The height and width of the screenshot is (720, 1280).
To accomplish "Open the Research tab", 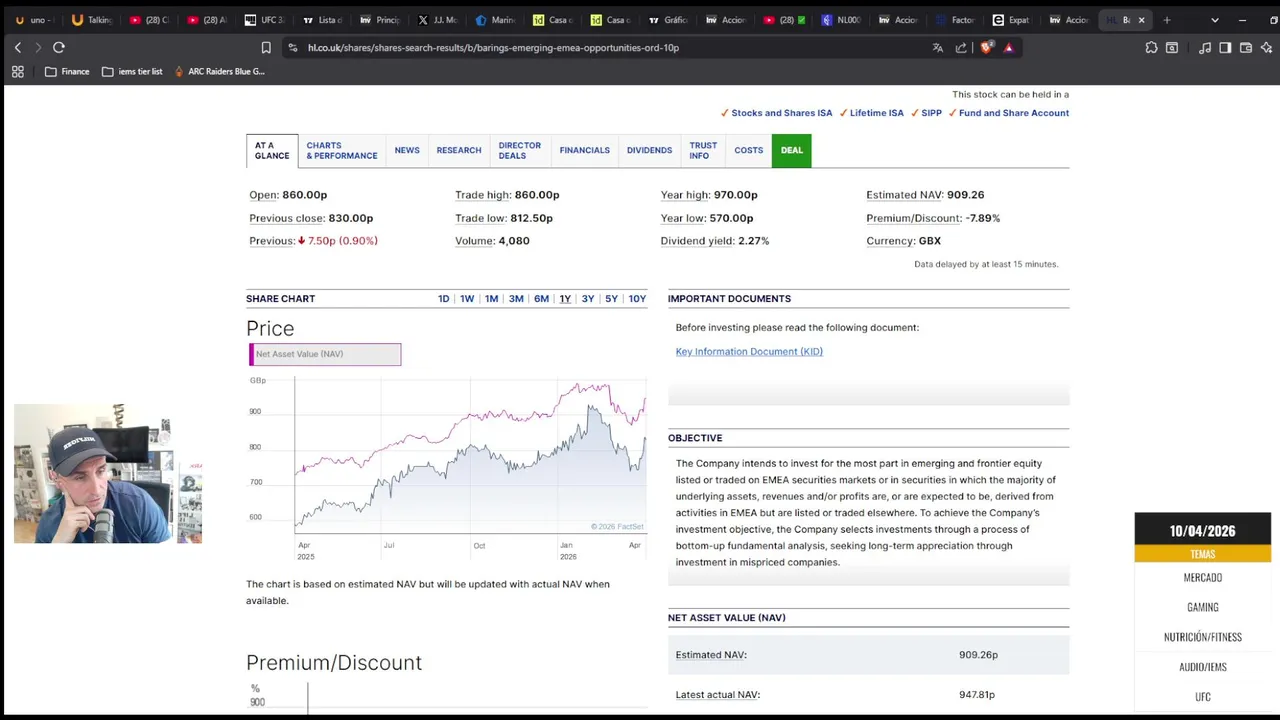I will pos(459,150).
